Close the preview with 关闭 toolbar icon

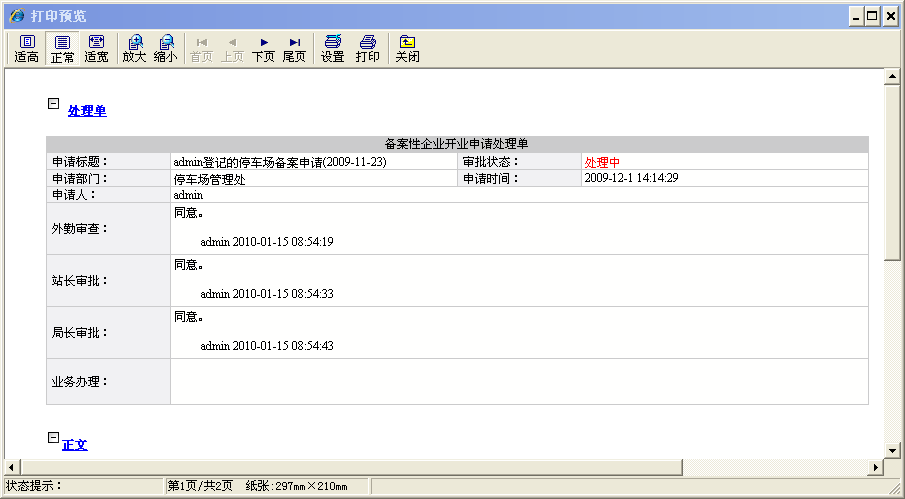point(407,48)
